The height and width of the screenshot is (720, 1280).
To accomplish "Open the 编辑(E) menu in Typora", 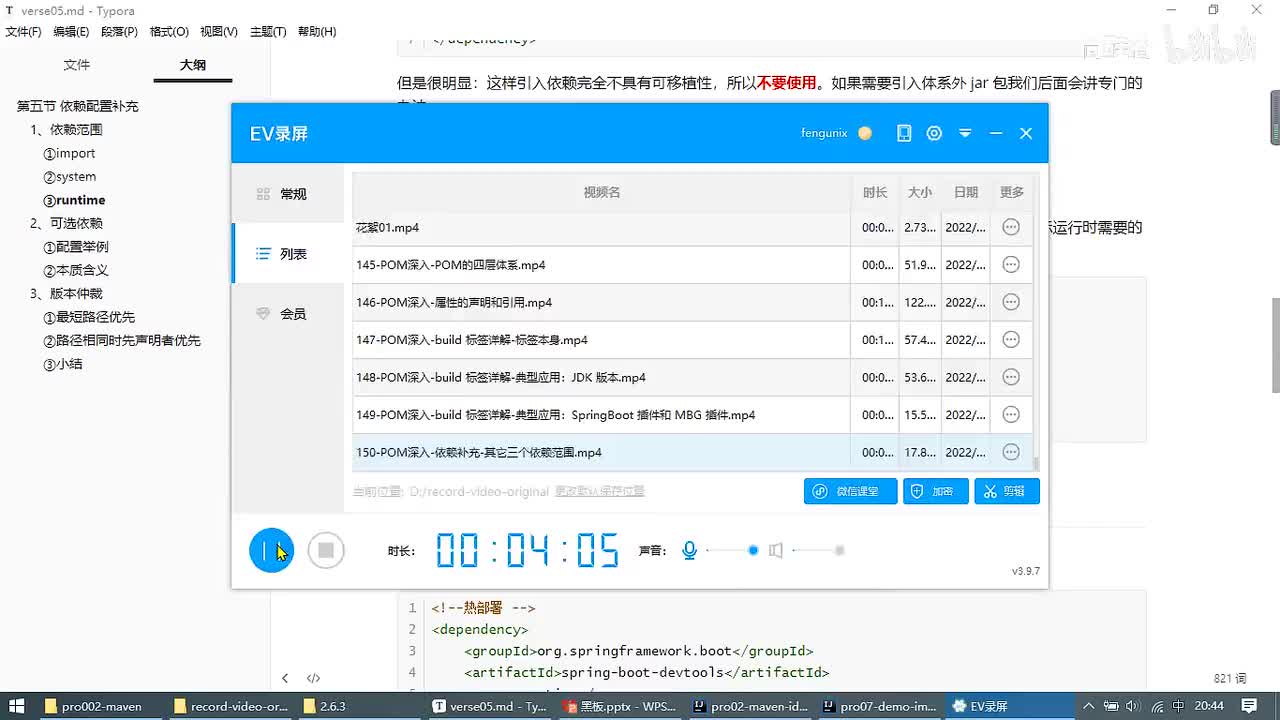I will pyautogui.click(x=72, y=32).
